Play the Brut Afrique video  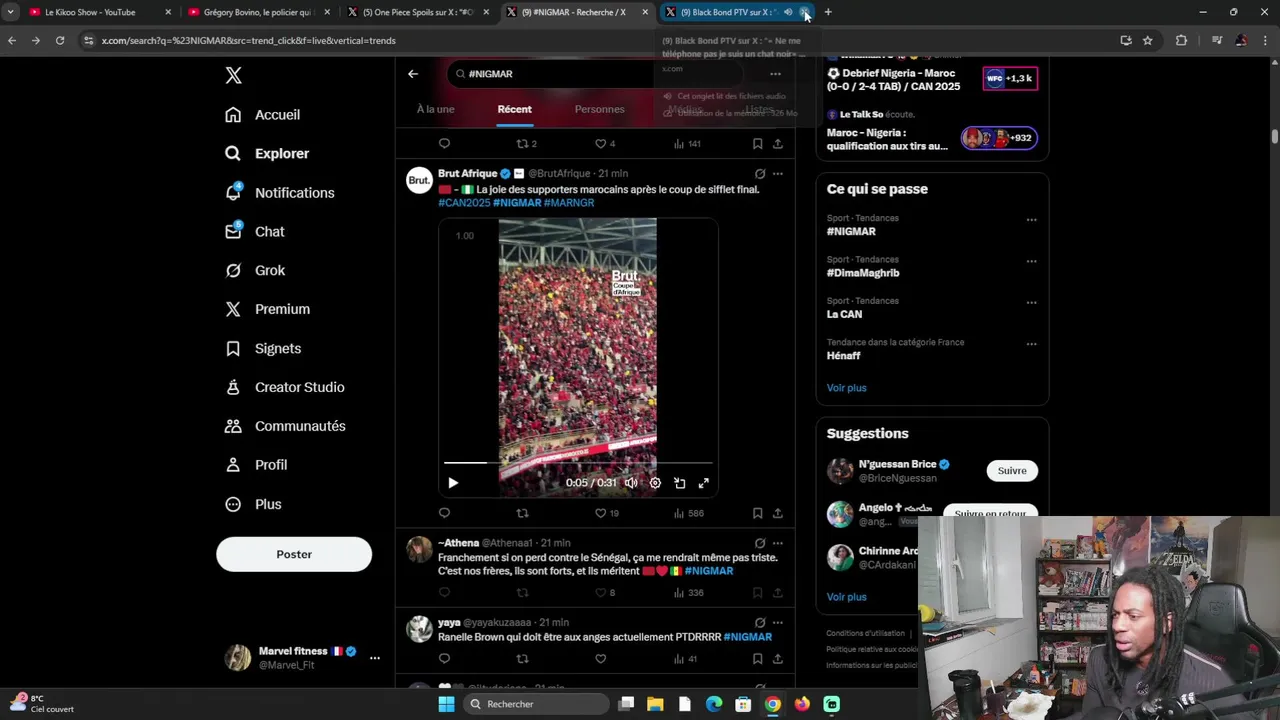pyautogui.click(x=453, y=483)
